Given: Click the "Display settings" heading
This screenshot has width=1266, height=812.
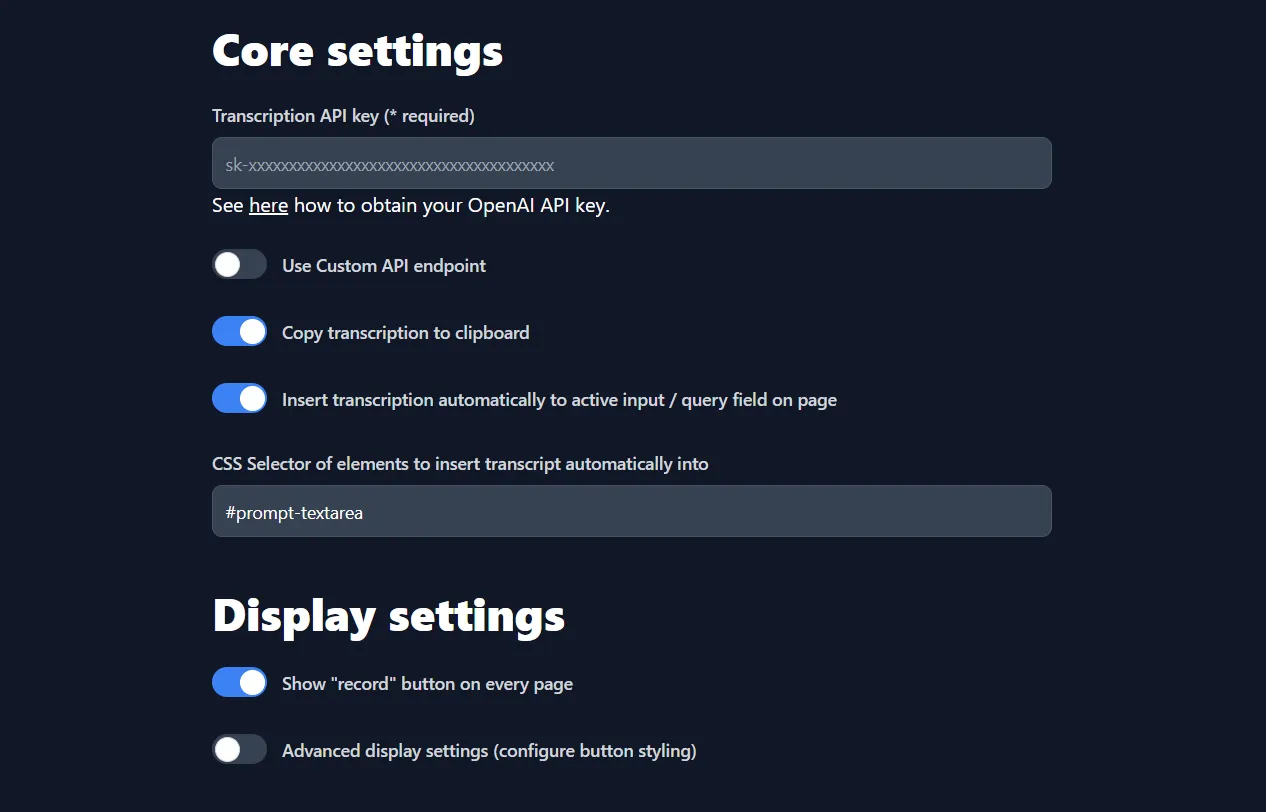Looking at the screenshot, I should pyautogui.click(x=388, y=616).
